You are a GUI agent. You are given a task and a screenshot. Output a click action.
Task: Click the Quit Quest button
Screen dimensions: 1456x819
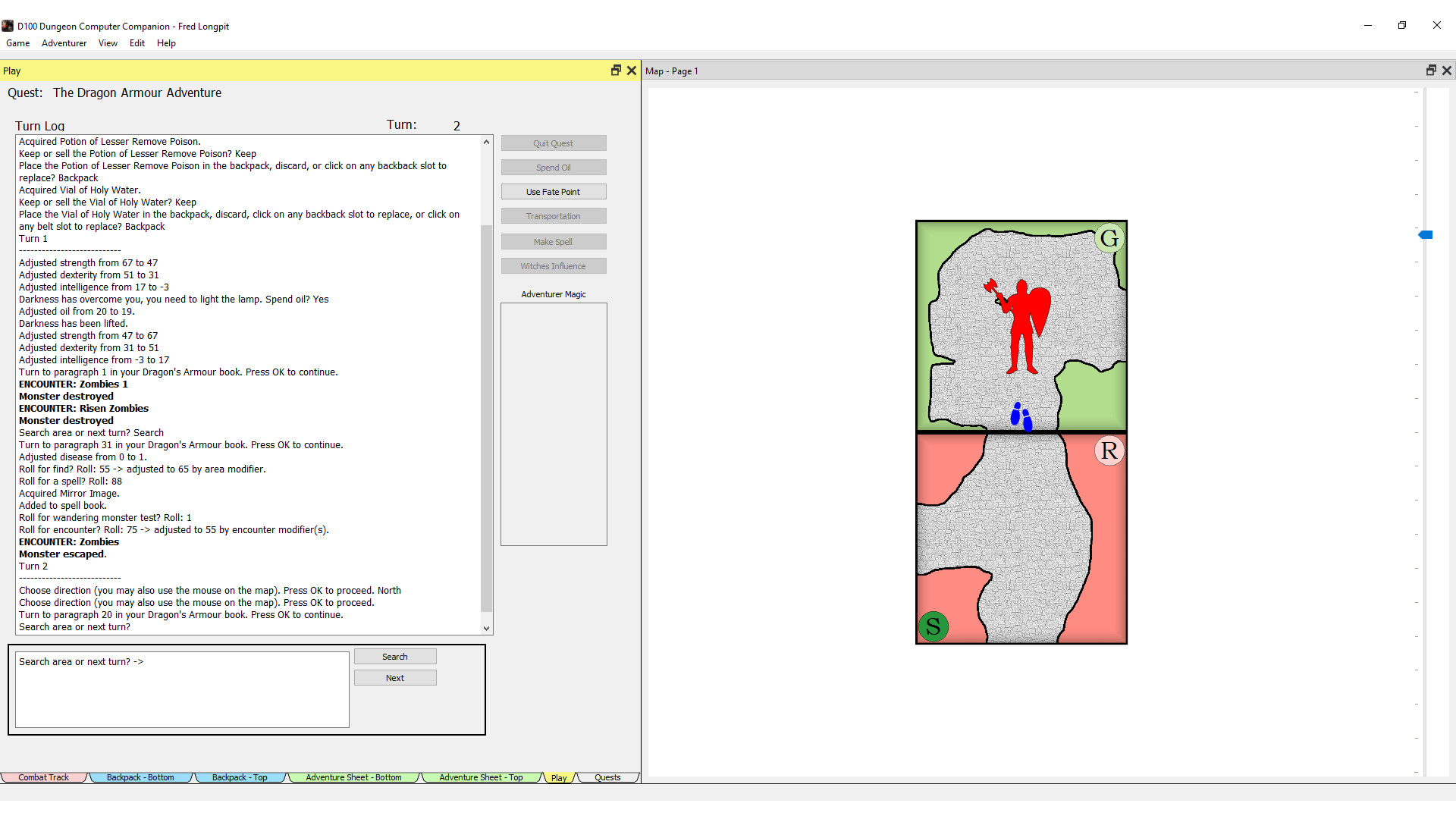pyautogui.click(x=553, y=142)
